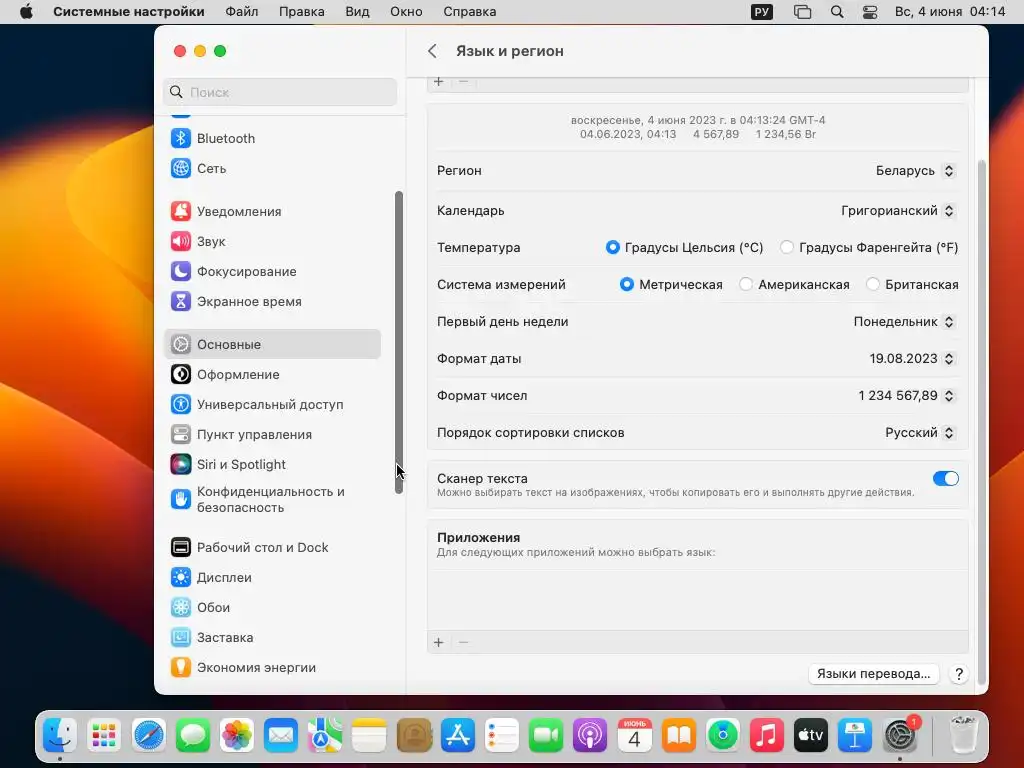Open Control Center in menu bar
The image size is (1024, 768).
tap(870, 12)
